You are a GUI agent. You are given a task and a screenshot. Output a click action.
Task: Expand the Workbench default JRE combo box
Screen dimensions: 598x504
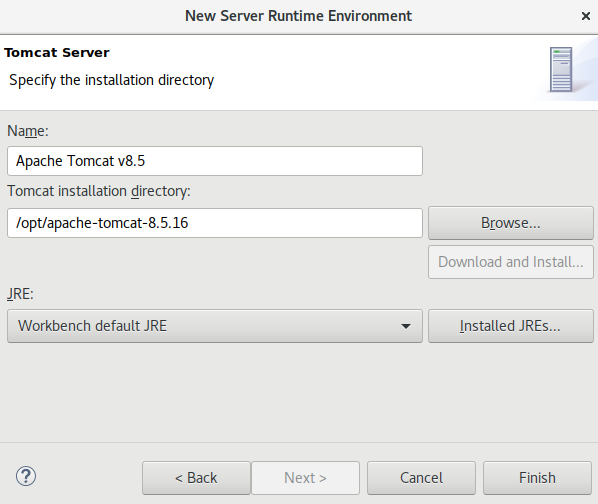point(215,326)
